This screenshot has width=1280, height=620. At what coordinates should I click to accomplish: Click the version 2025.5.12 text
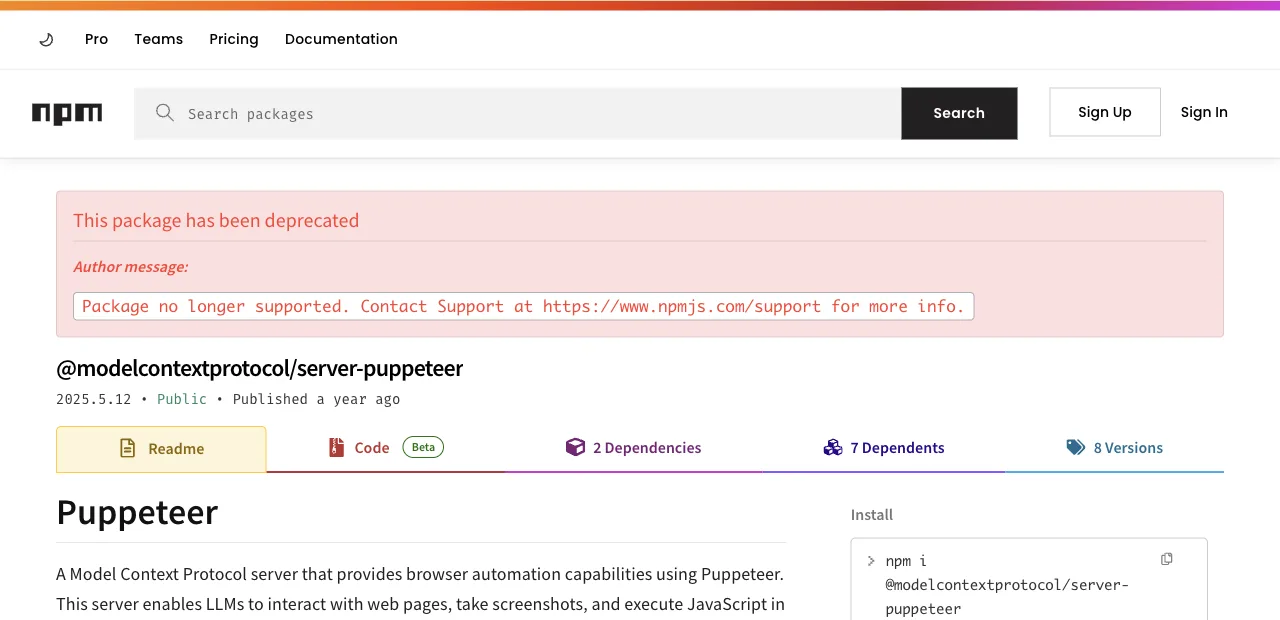tap(94, 399)
